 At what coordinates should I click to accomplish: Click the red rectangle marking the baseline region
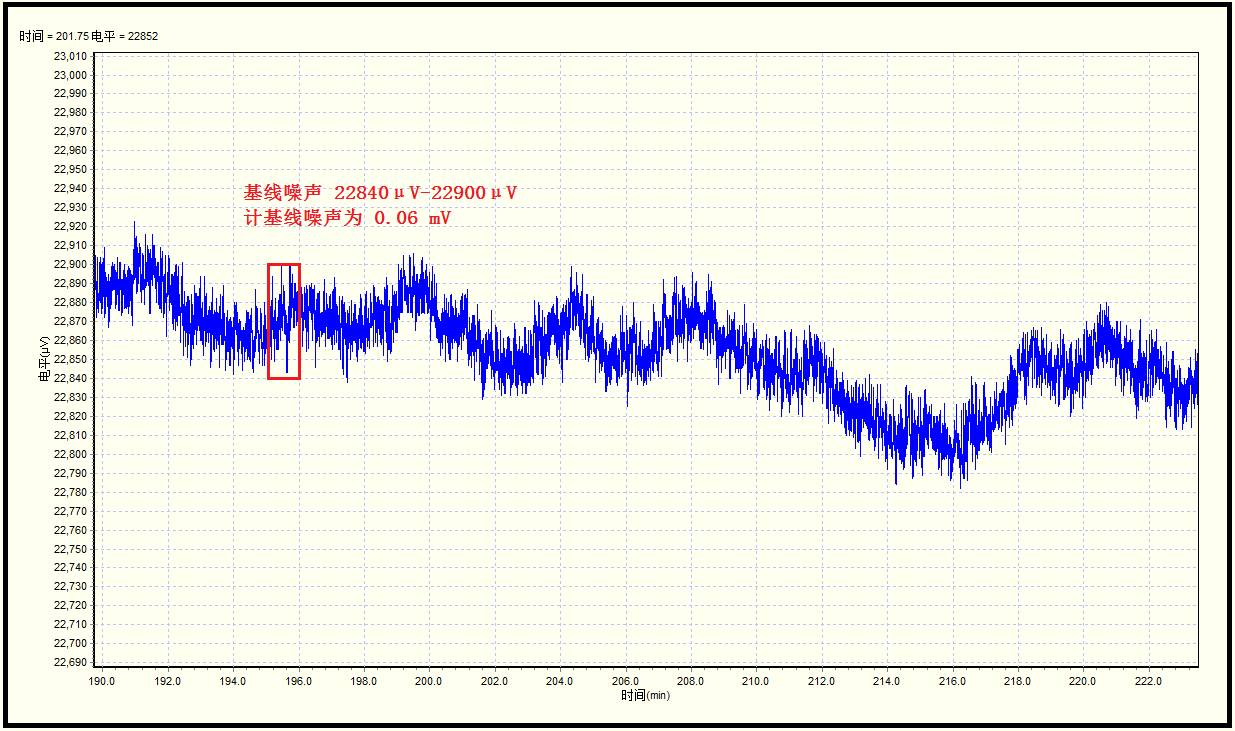click(283, 322)
